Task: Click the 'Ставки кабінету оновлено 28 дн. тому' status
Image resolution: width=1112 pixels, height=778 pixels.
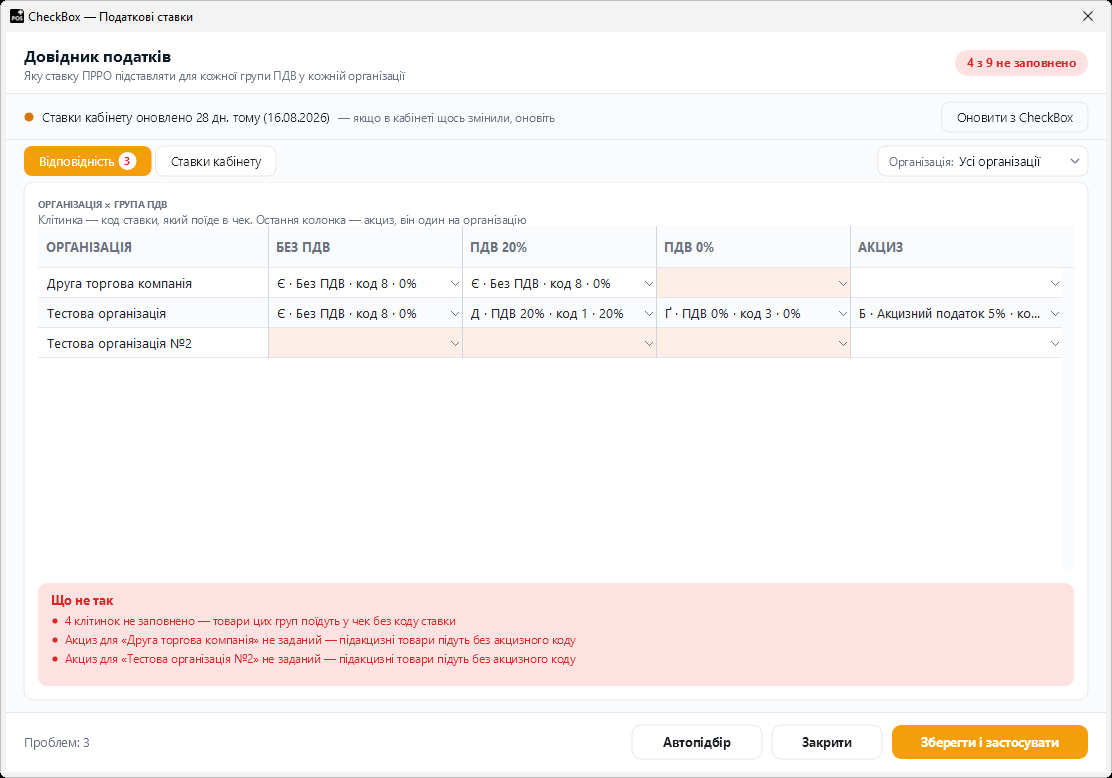Action: click(186, 118)
